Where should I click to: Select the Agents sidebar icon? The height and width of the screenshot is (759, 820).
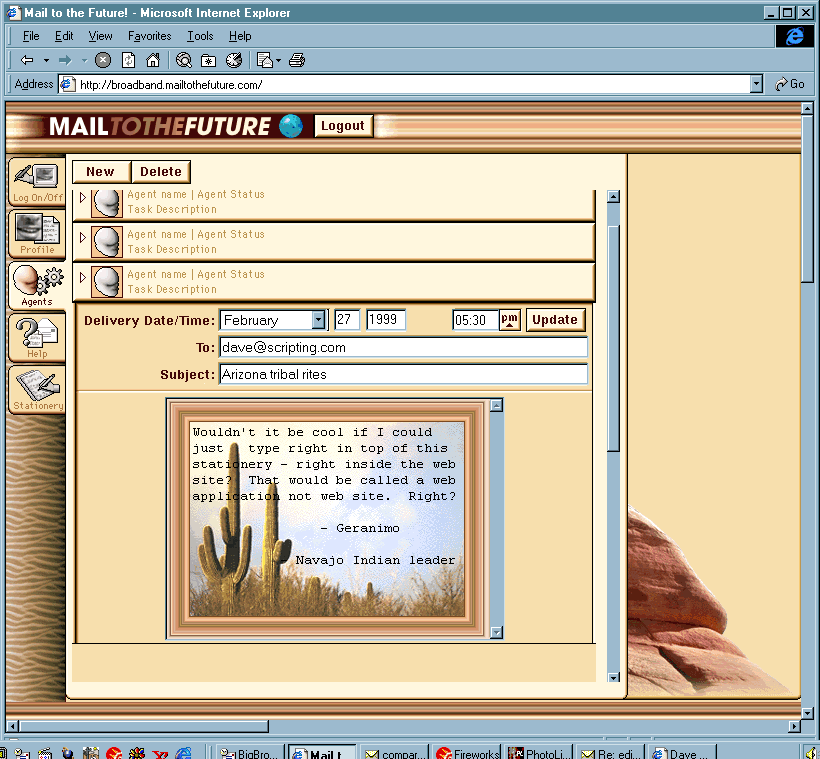37,285
